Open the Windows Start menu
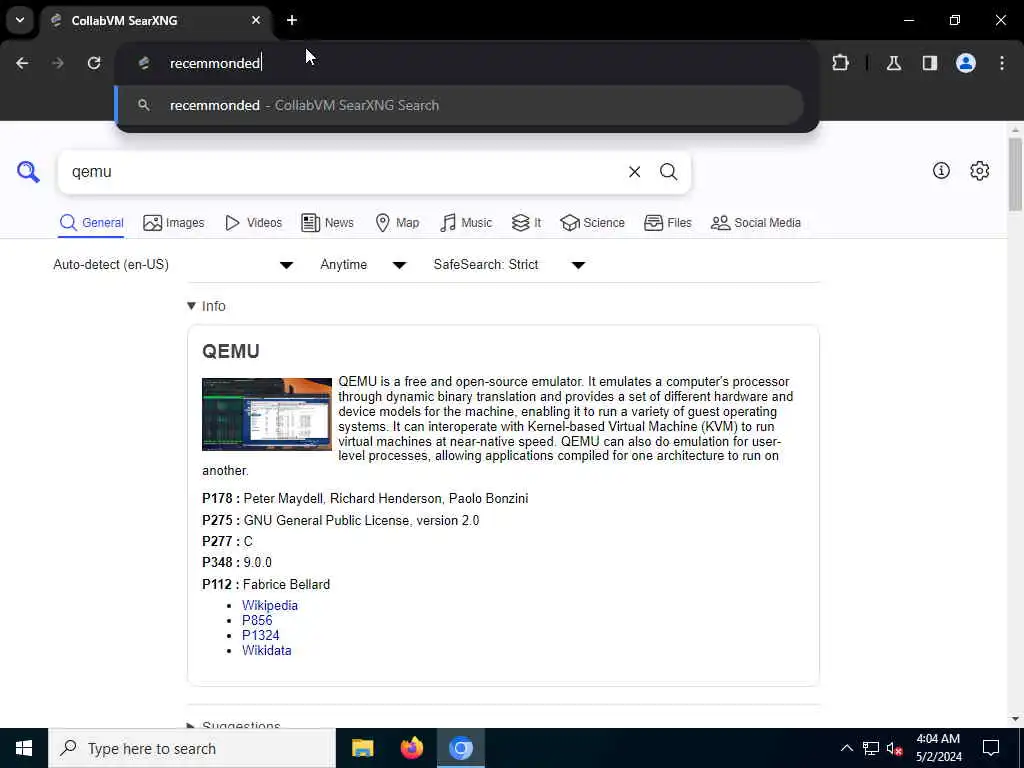Viewport: 1024px width, 768px height. [x=24, y=748]
